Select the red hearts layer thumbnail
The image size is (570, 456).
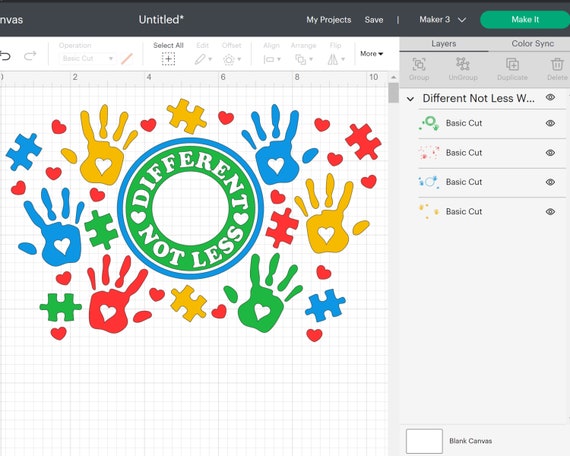point(429,153)
